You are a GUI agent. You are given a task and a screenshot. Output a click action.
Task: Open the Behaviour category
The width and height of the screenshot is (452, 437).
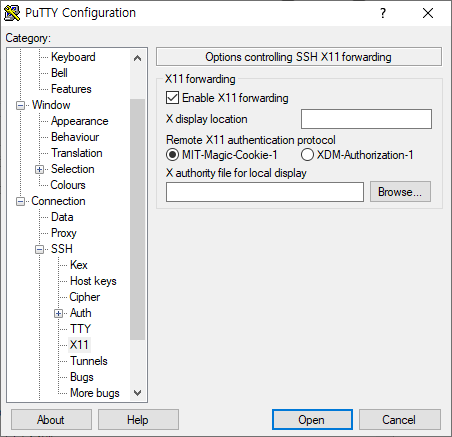(75, 137)
